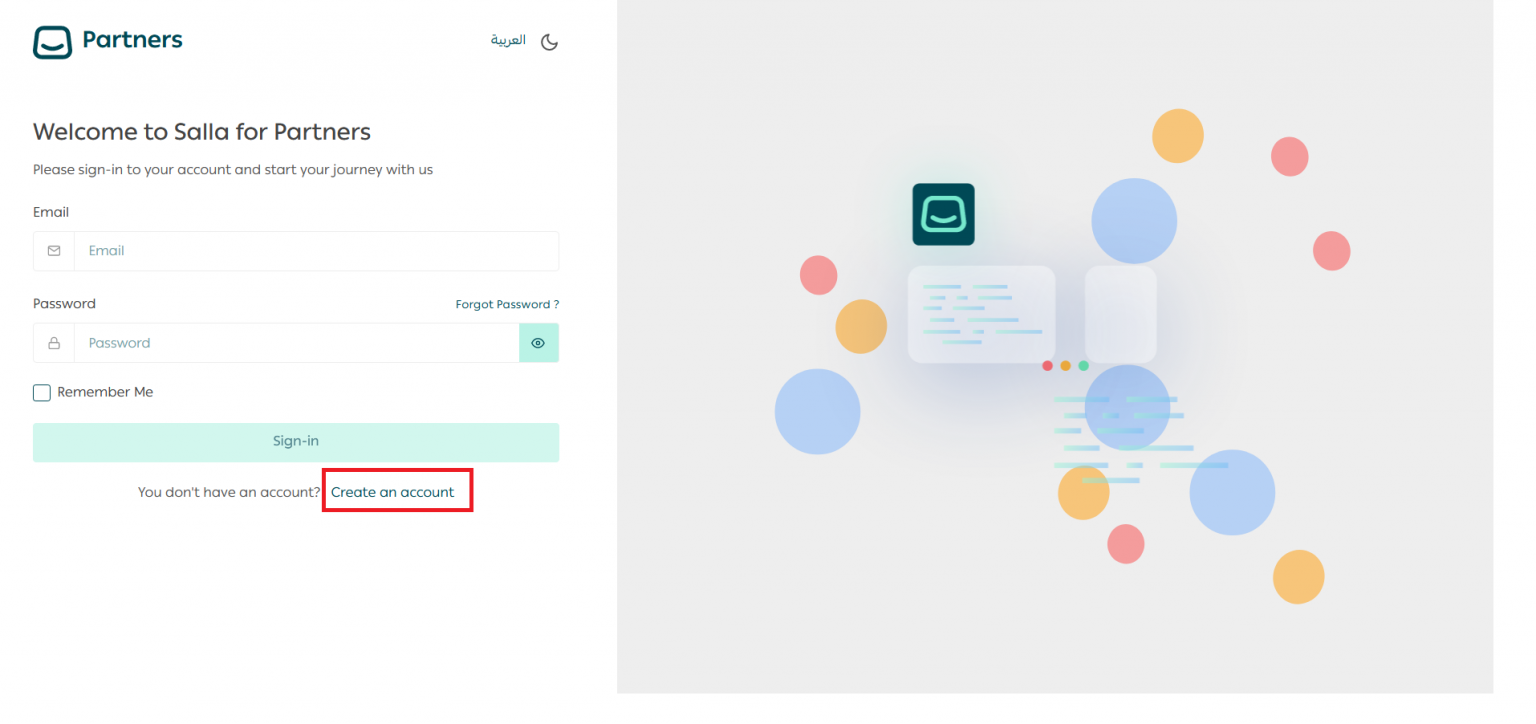Viewport: 1536px width, 724px height.
Task: Click the small red window dot in illustration
Action: (1047, 366)
